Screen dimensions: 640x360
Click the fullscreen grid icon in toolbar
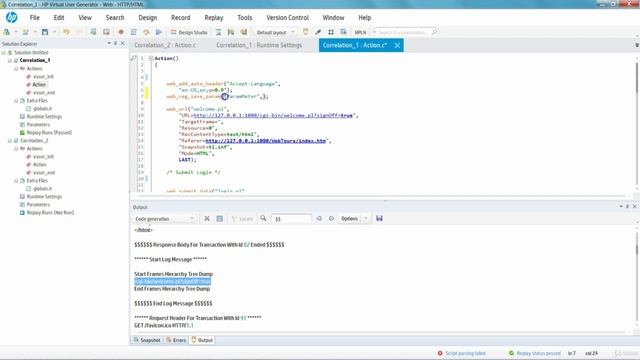[331, 32]
